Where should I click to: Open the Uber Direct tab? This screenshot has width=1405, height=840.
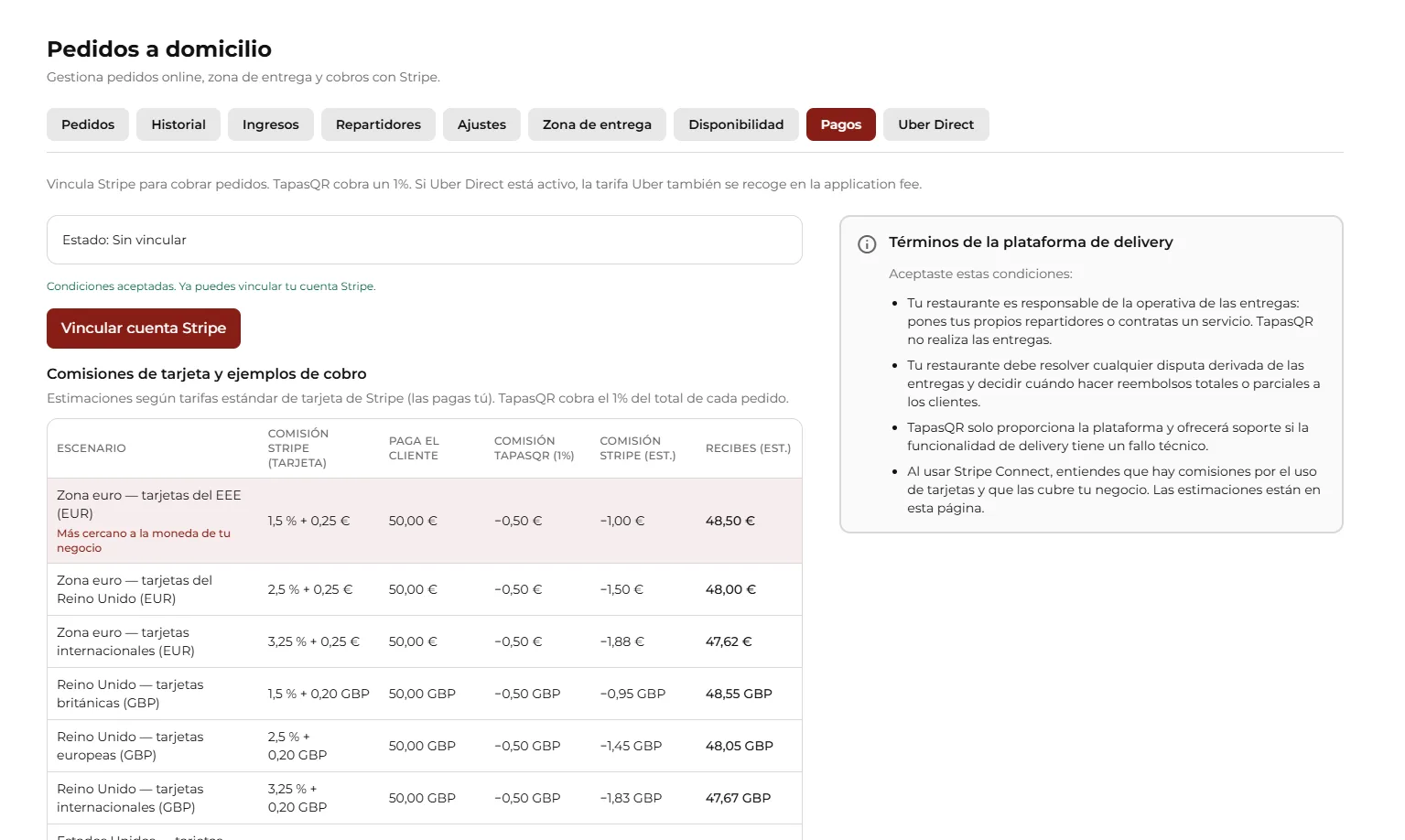935,124
